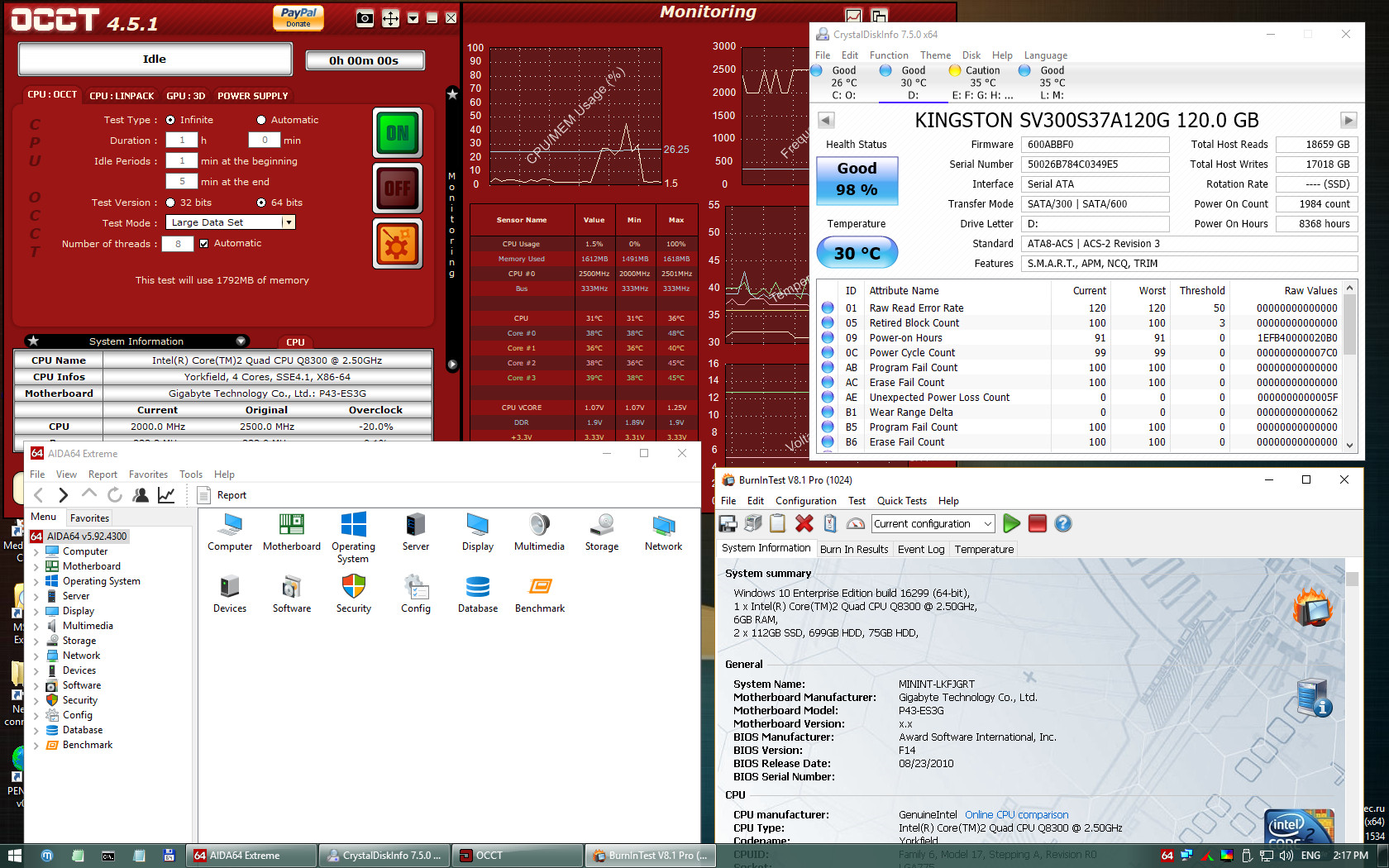Expand the Benchmark node in AIDA64 tree
1389x868 pixels.
(x=36, y=745)
